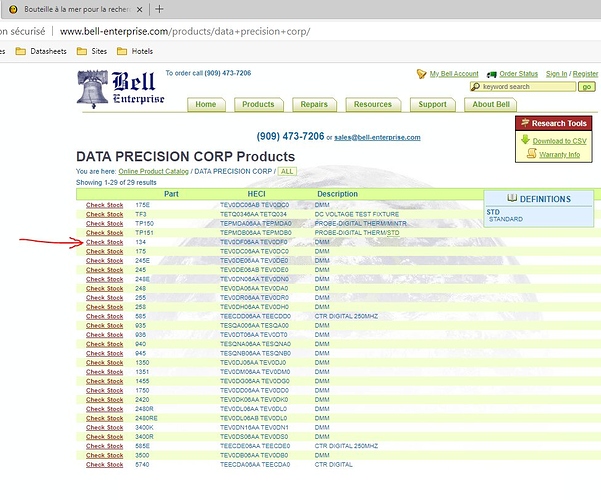Click the keyword search magnifier icon

point(475,87)
